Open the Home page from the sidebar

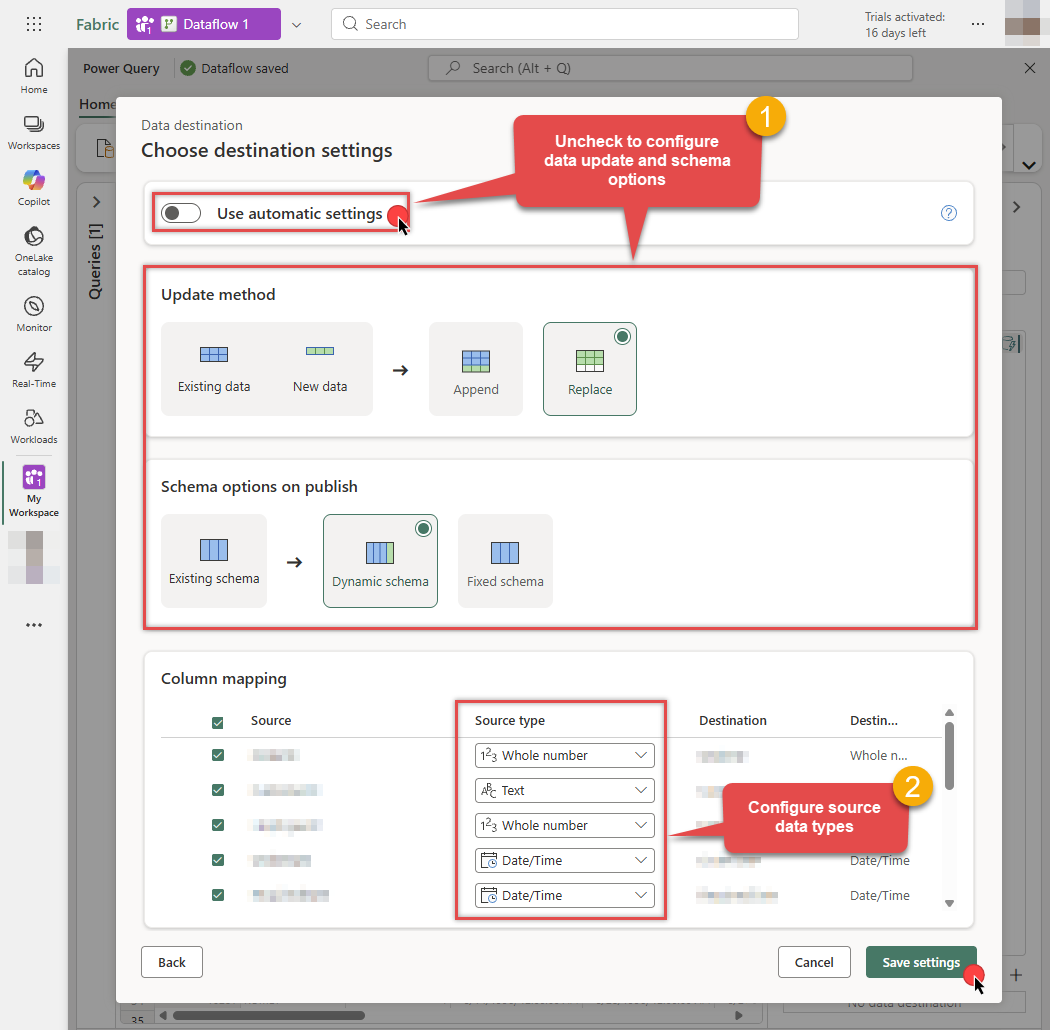pos(33,74)
